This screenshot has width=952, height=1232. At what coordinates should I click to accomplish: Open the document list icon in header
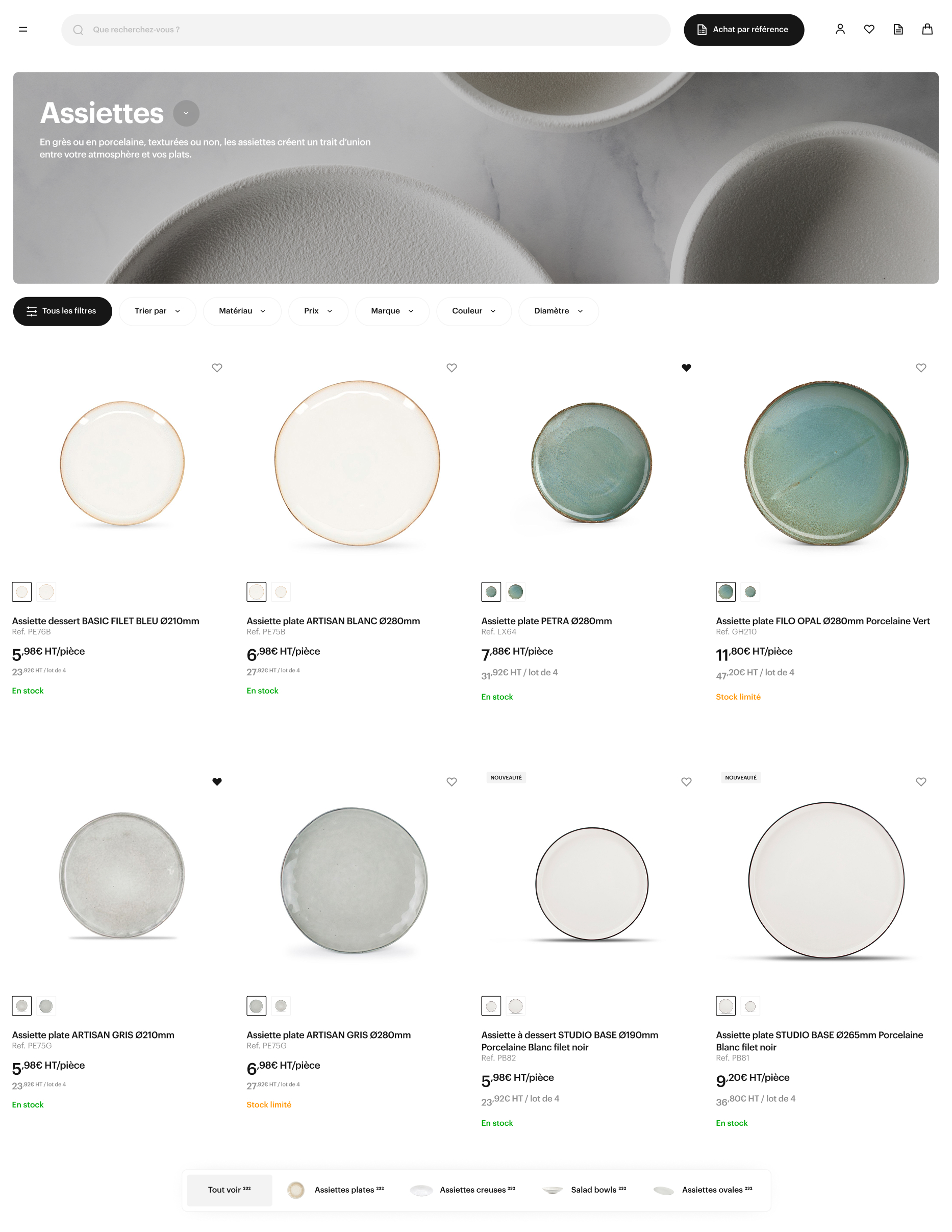coord(898,29)
